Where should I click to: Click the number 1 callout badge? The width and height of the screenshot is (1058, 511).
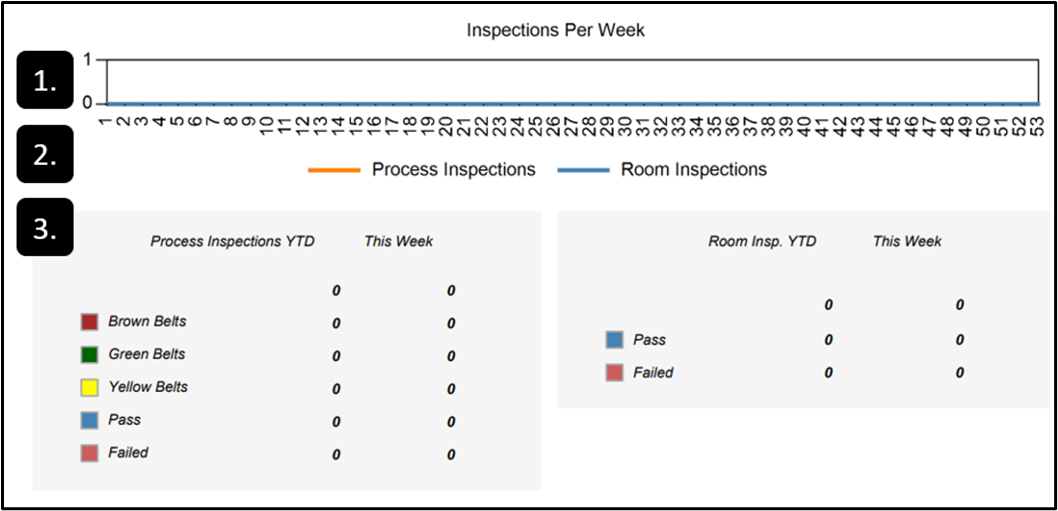tap(45, 80)
